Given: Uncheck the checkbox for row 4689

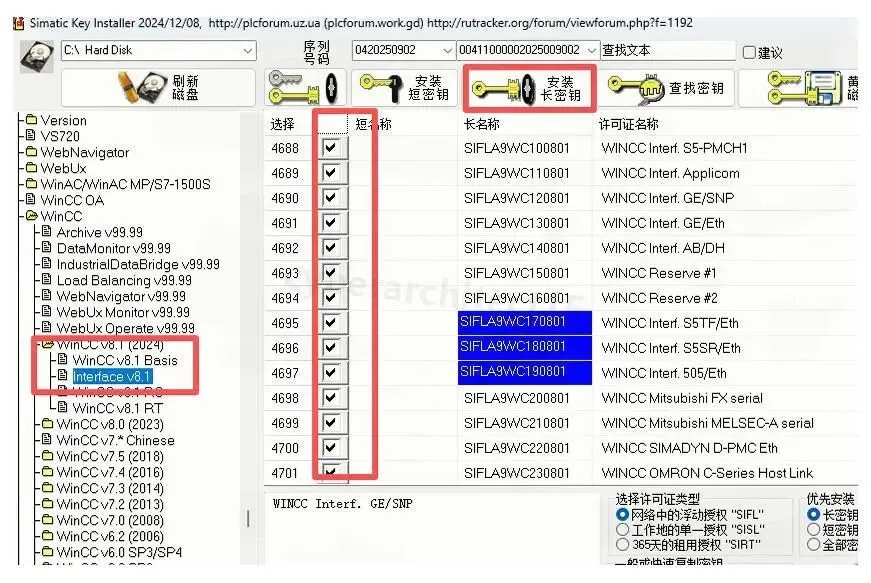Looking at the screenshot, I should tap(332, 173).
